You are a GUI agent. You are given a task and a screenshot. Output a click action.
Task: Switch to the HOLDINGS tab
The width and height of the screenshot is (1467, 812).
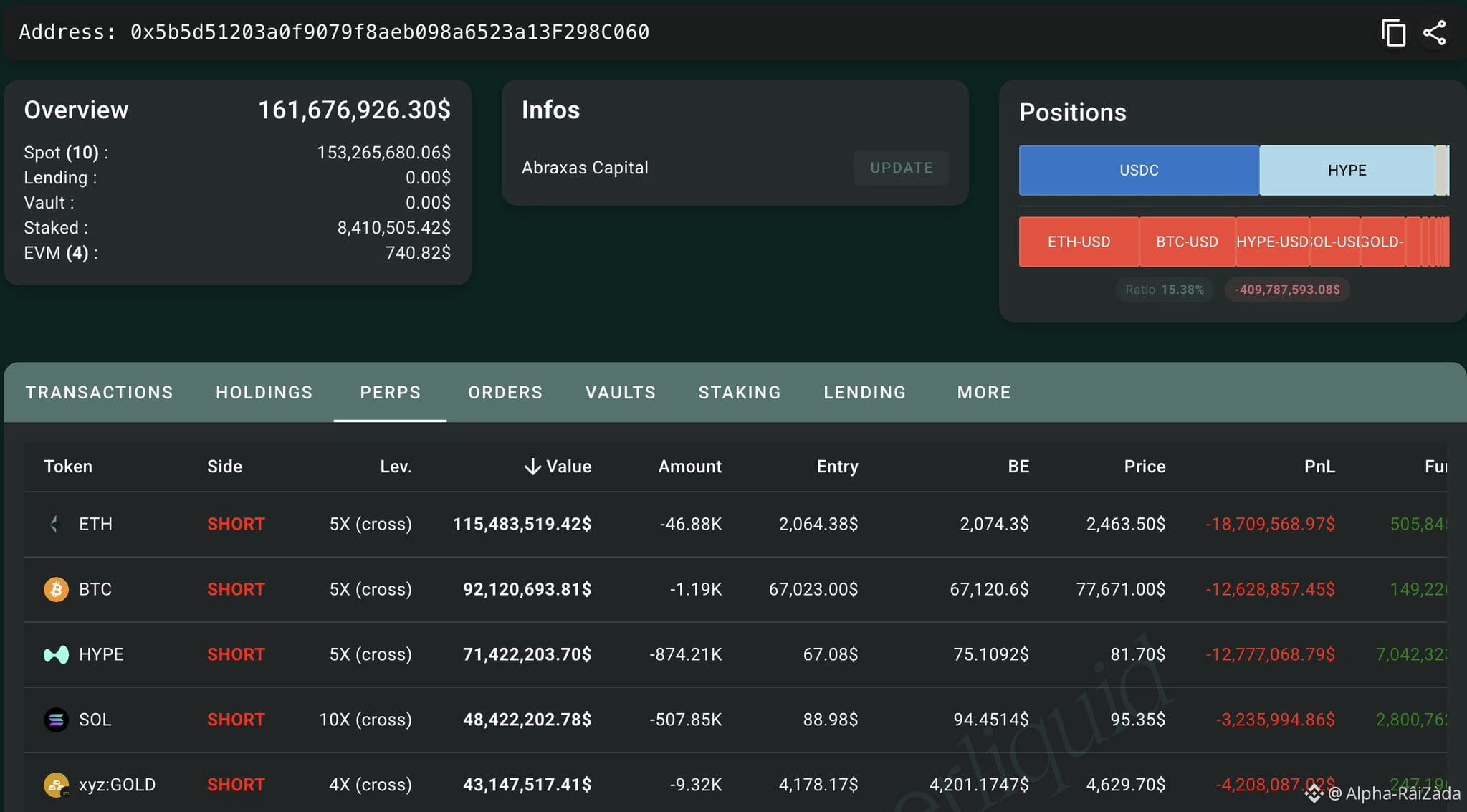pos(264,393)
